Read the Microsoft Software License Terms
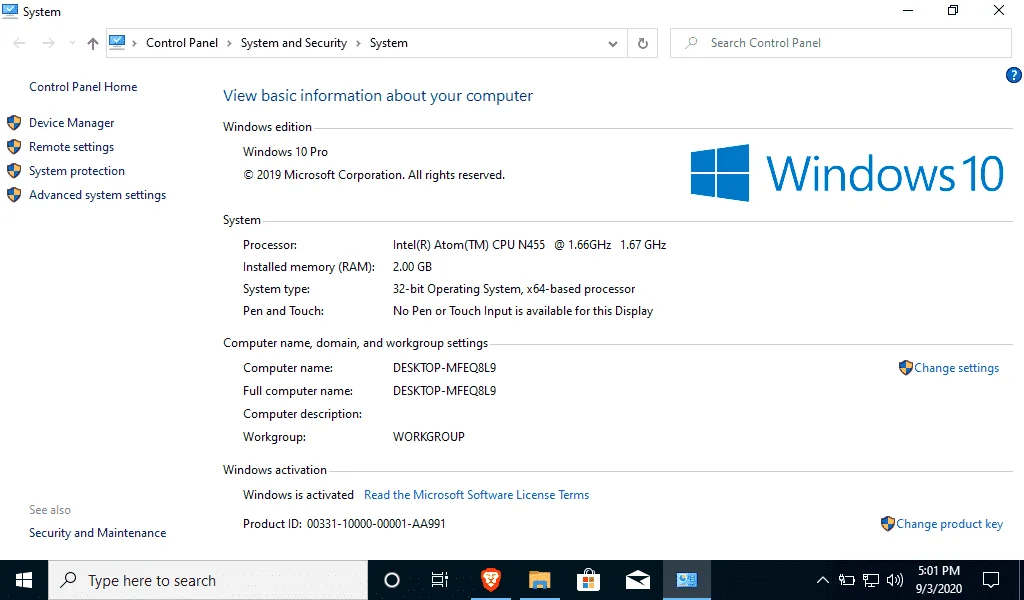1024x600 pixels. point(476,495)
